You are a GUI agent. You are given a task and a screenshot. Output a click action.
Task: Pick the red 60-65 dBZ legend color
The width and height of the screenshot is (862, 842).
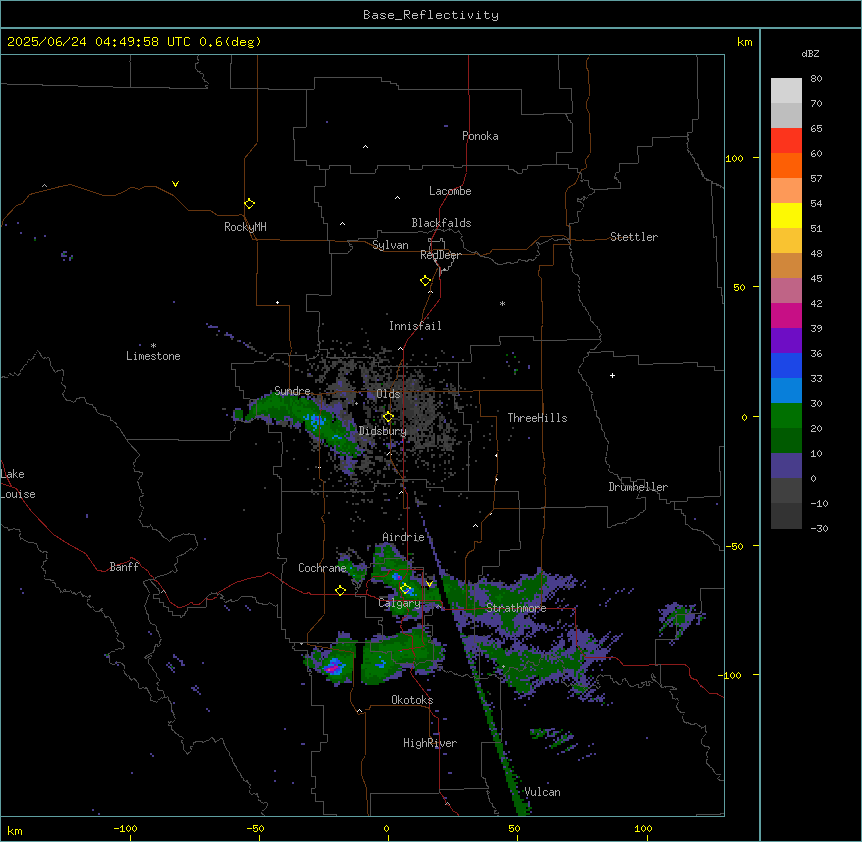click(786, 140)
